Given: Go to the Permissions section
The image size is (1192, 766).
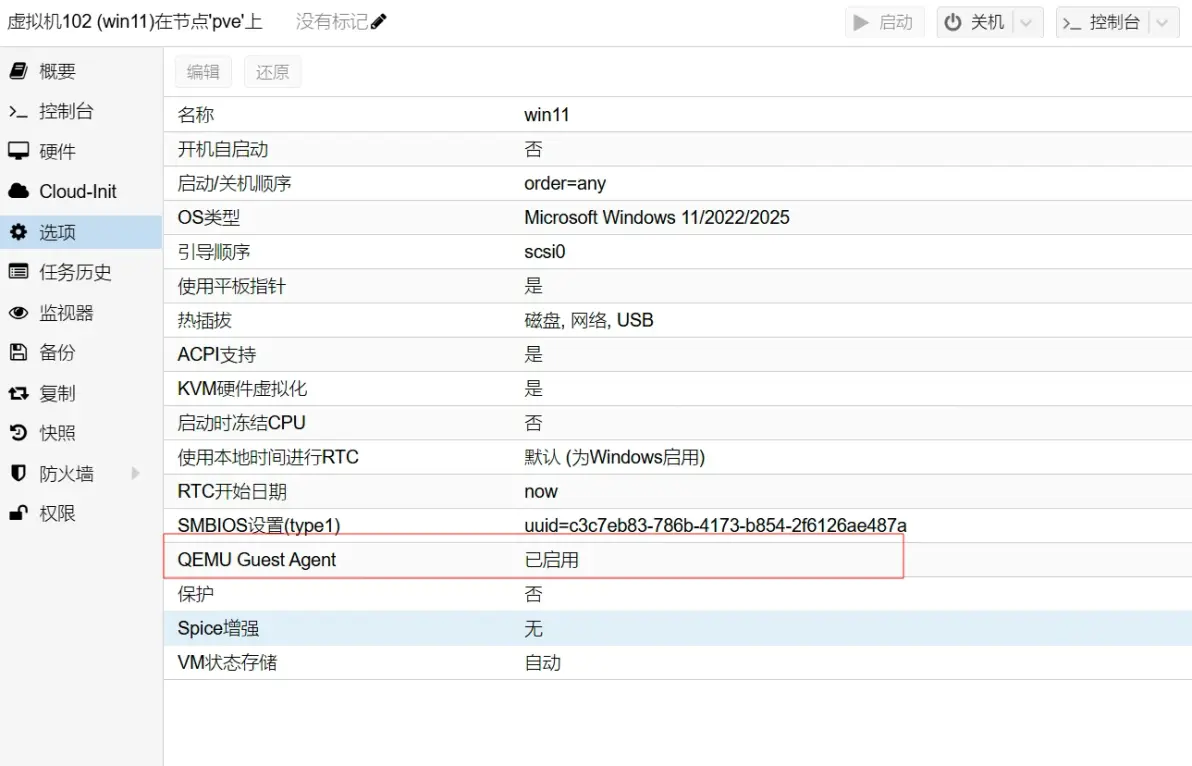Looking at the screenshot, I should 57,514.
